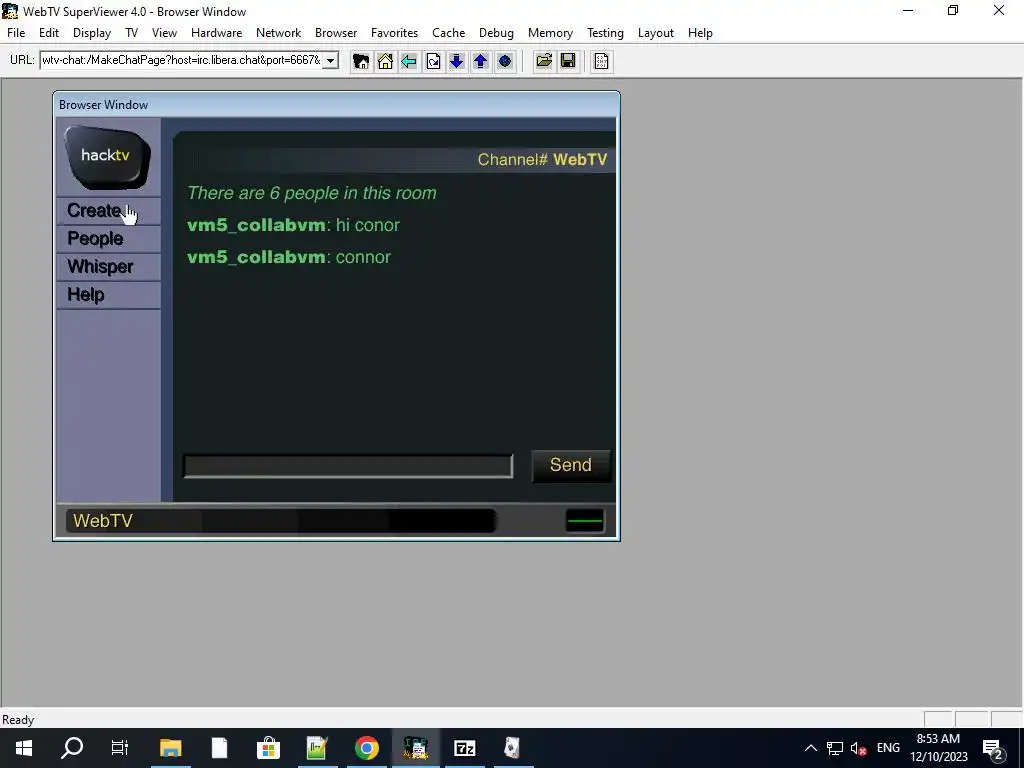The image size is (1024, 768).
Task: Click the blue globe toolbar icon
Action: click(505, 61)
